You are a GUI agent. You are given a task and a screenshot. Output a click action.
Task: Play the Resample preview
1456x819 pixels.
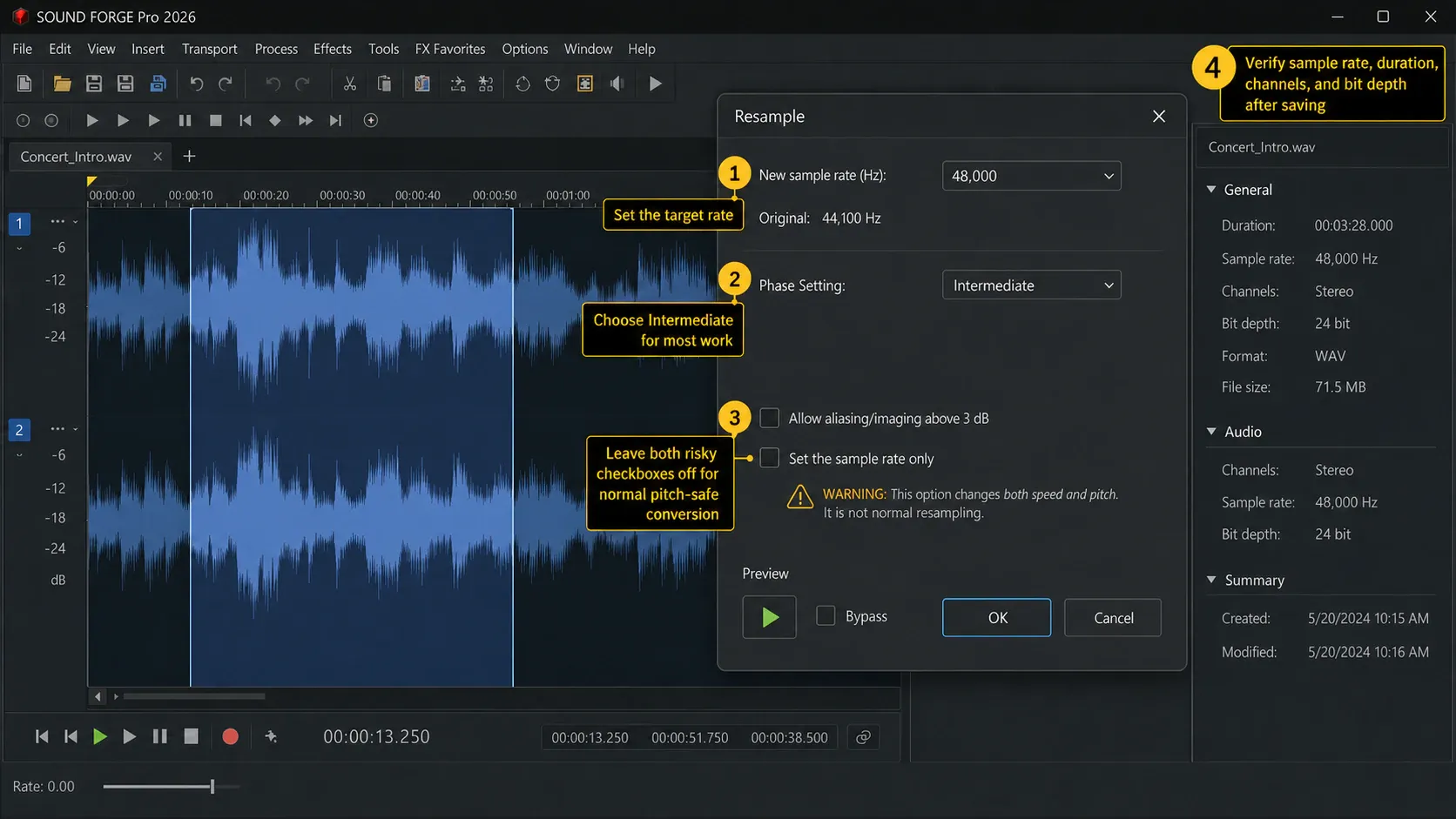(769, 617)
